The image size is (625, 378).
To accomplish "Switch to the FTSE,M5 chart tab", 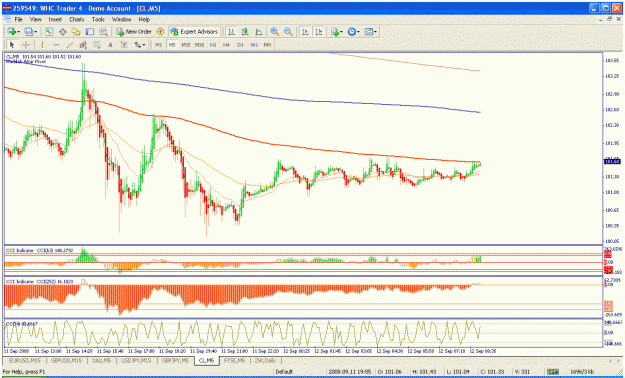I will point(234,361).
